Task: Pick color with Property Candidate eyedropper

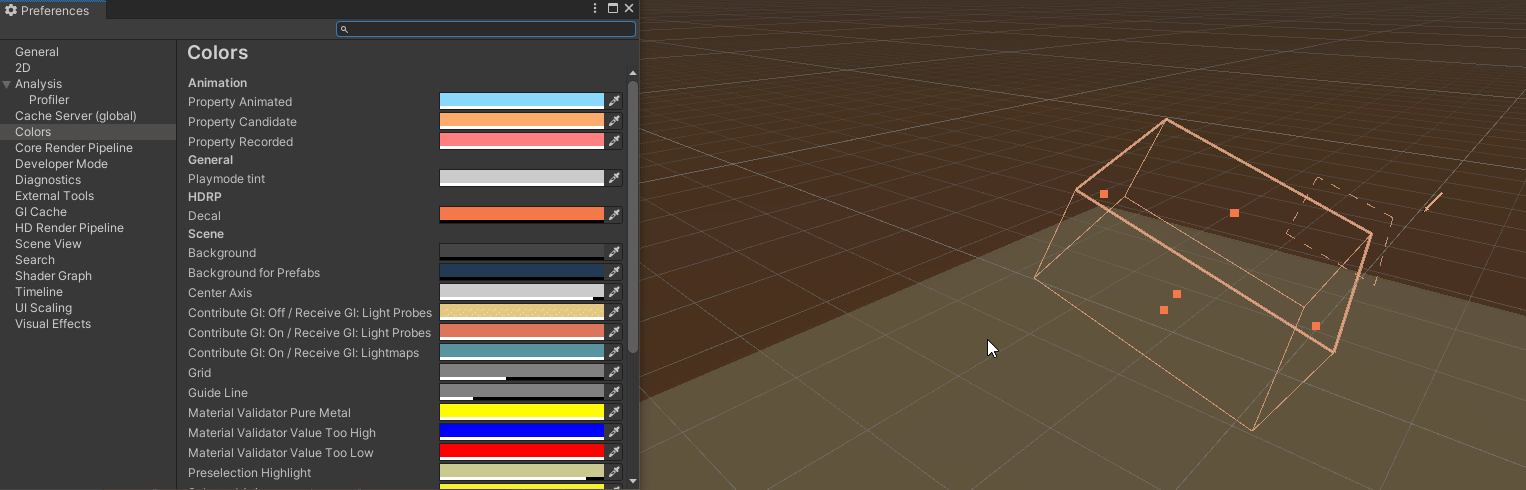Action: (615, 121)
